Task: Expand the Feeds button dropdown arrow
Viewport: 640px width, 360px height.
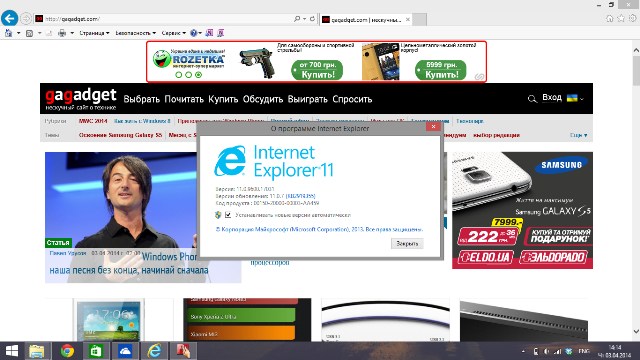Action: [40, 33]
